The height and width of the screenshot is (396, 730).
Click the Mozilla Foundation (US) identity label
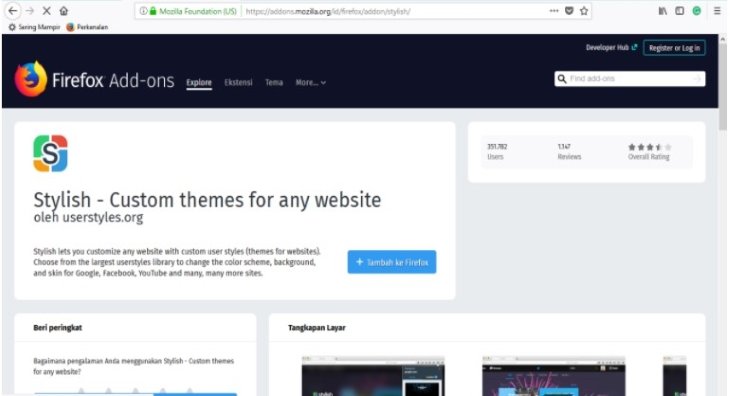tap(198, 11)
